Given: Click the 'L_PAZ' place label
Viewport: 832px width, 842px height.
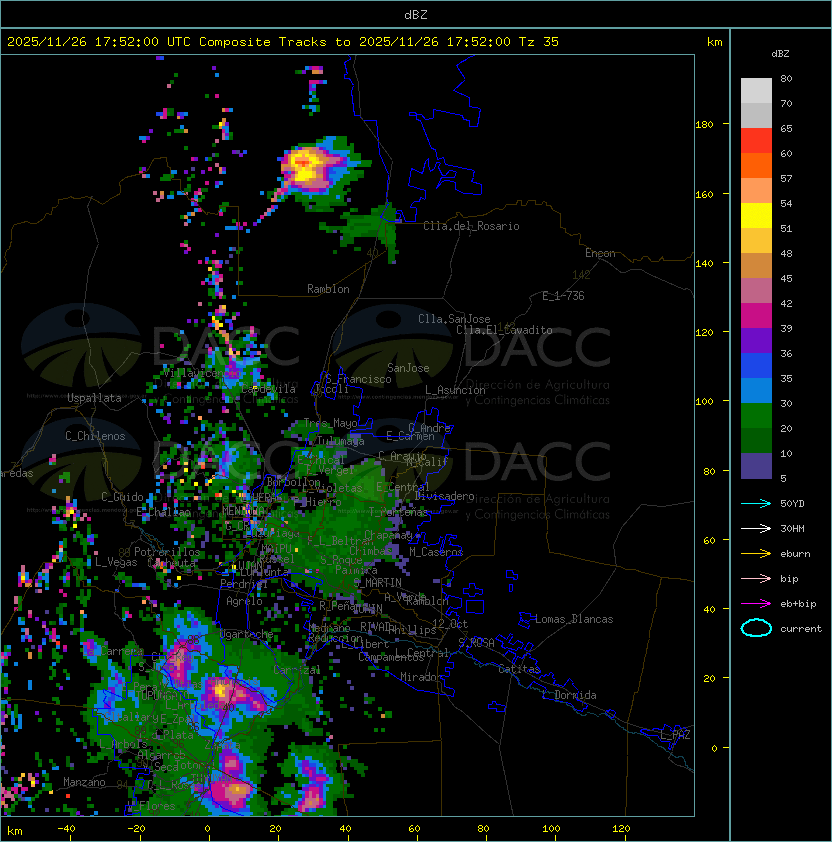Looking at the screenshot, I should (x=675, y=735).
